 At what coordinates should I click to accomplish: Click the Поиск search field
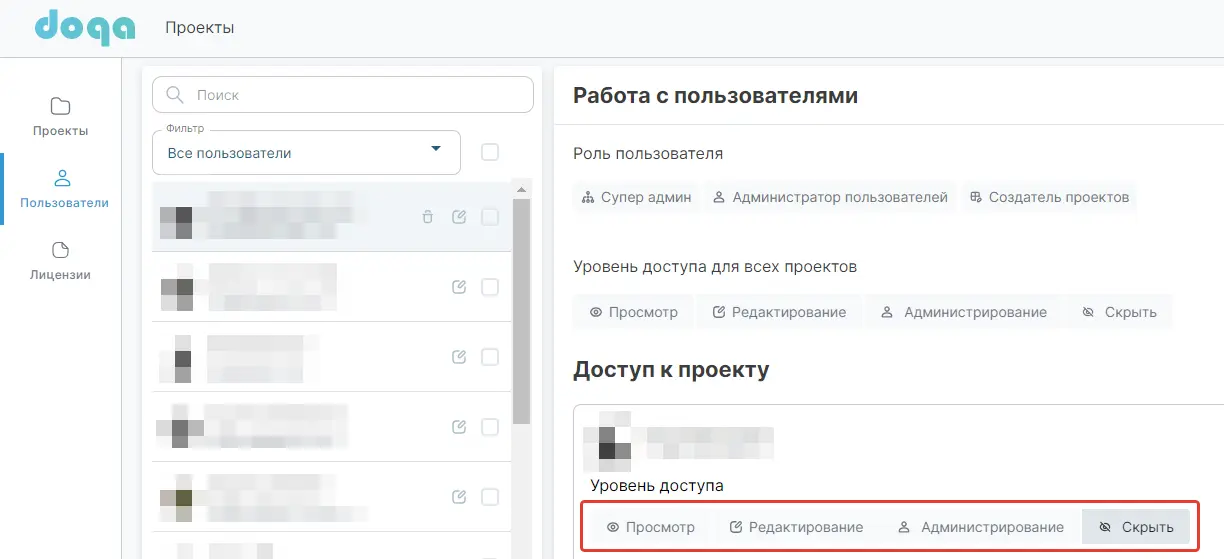(x=343, y=95)
